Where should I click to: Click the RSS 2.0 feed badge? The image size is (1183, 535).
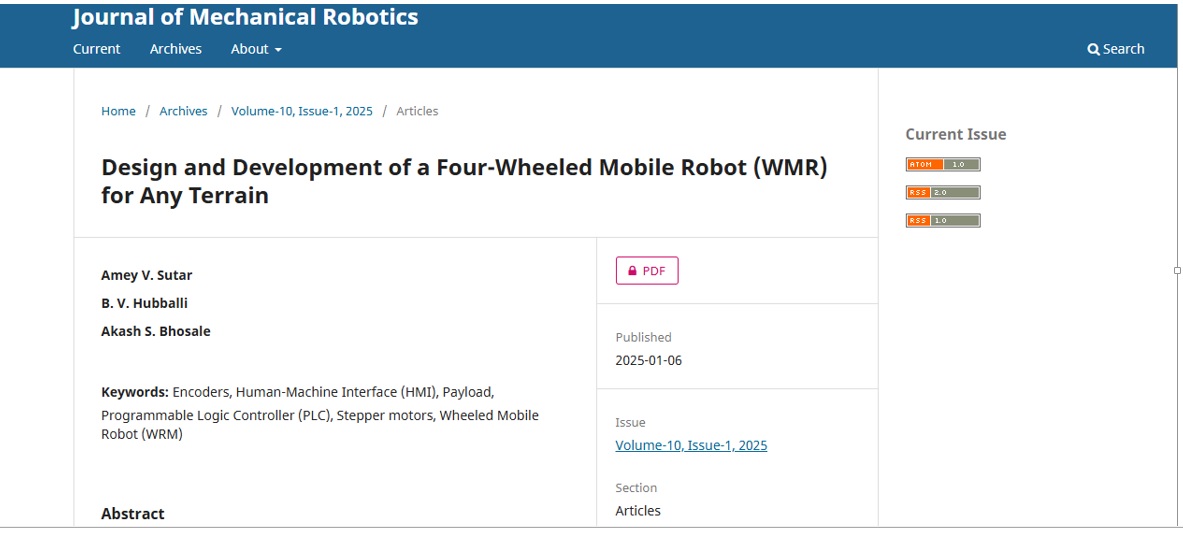tap(943, 192)
